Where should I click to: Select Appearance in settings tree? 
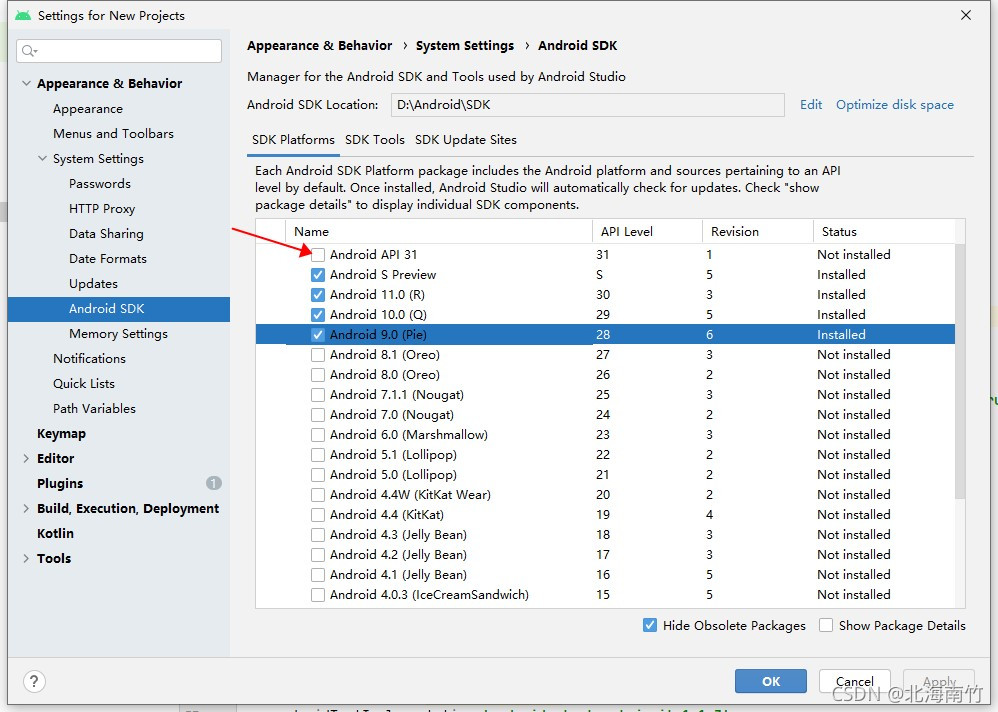(88, 109)
